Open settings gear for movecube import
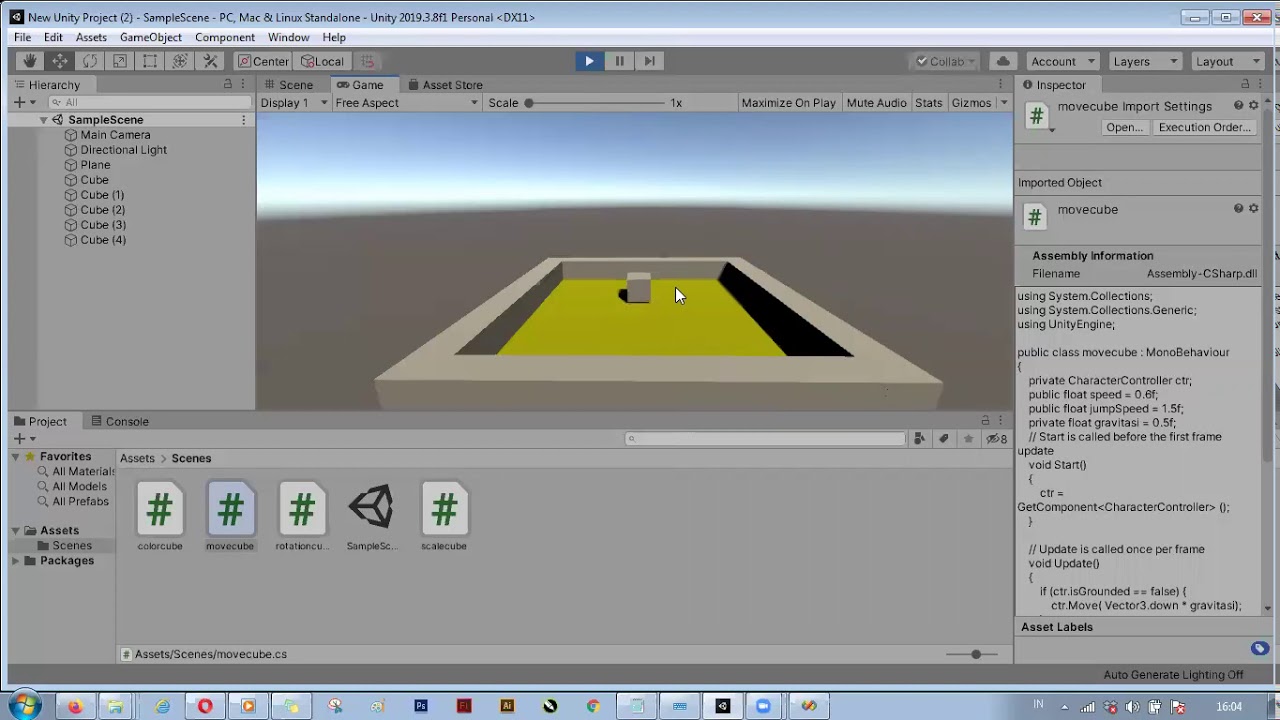The image size is (1280, 720). 1253,105
